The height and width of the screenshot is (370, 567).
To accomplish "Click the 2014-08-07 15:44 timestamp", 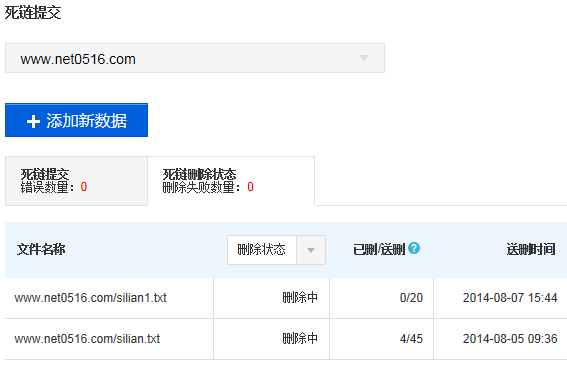I will 510,298.
